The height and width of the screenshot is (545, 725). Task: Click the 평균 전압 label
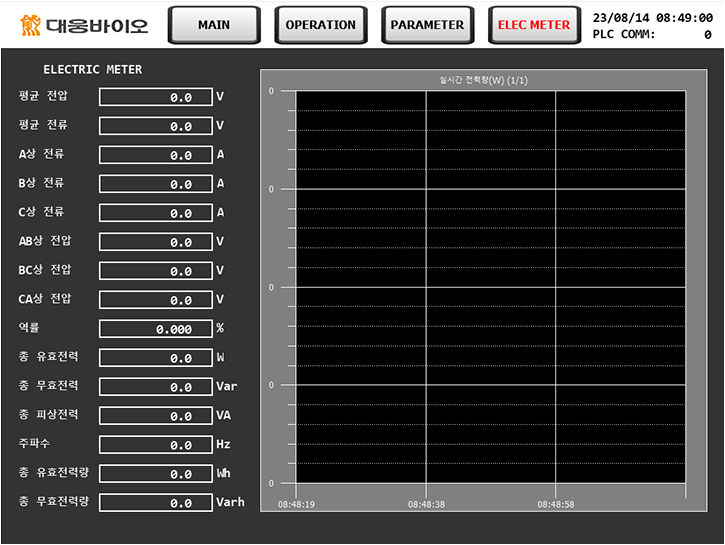tap(43, 96)
